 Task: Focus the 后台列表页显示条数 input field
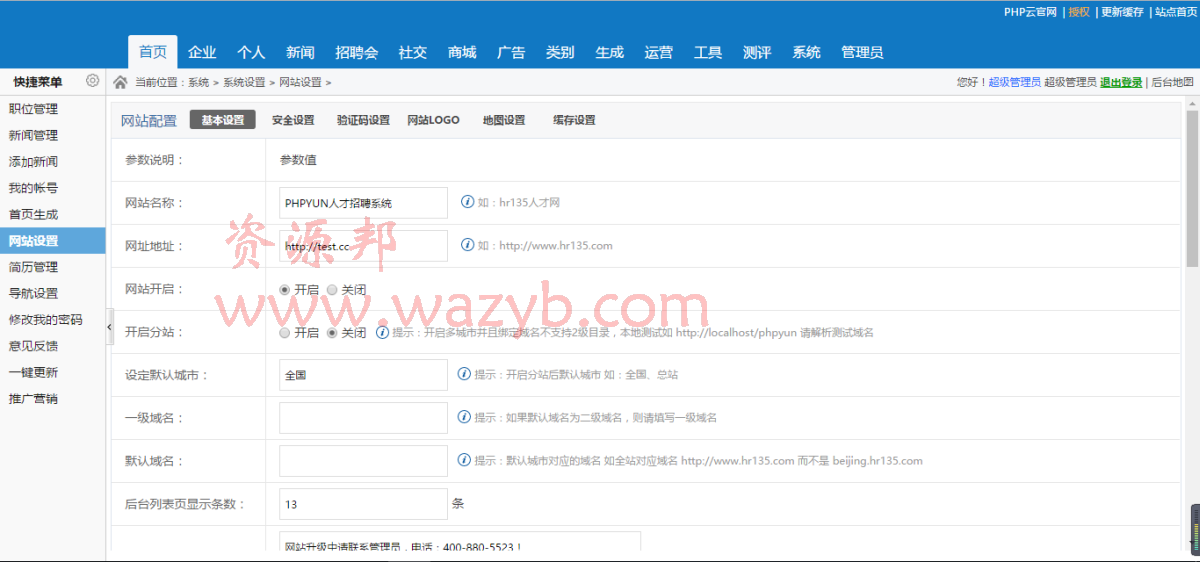click(364, 504)
